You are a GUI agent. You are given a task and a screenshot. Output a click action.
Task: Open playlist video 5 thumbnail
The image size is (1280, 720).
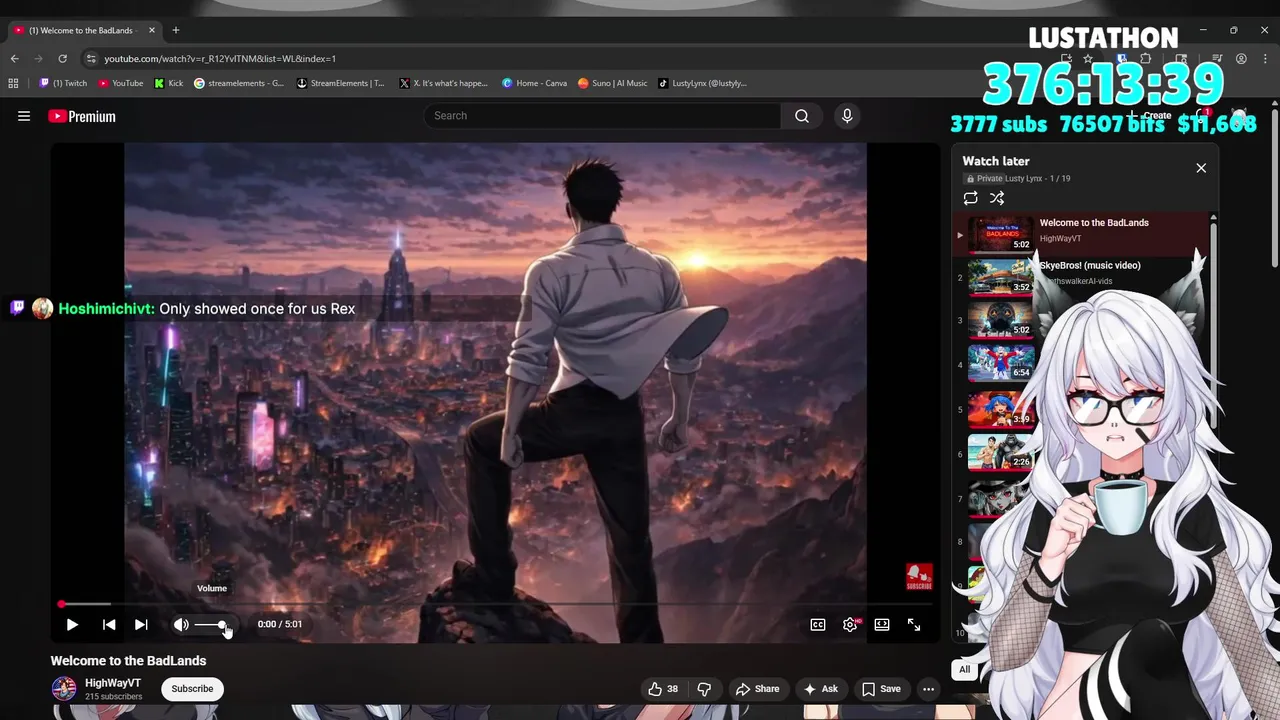[1001, 409]
